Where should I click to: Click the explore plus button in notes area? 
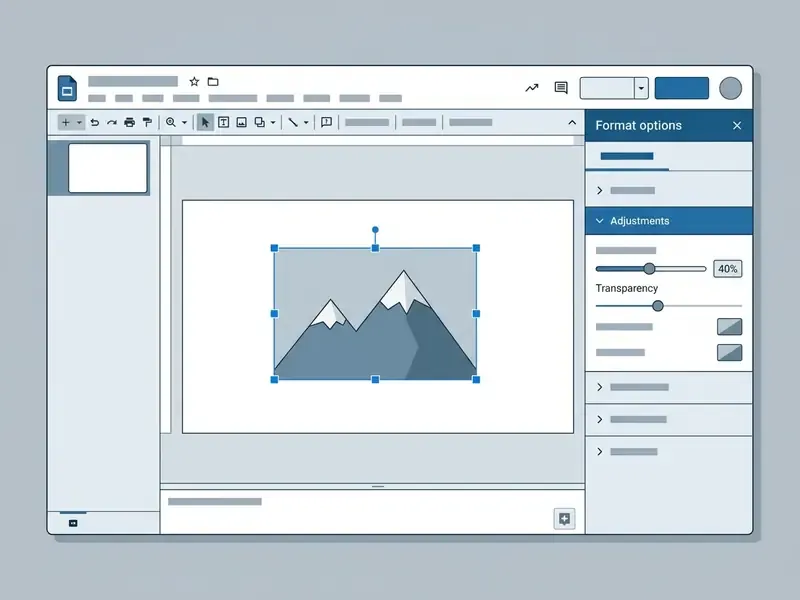pyautogui.click(x=564, y=519)
